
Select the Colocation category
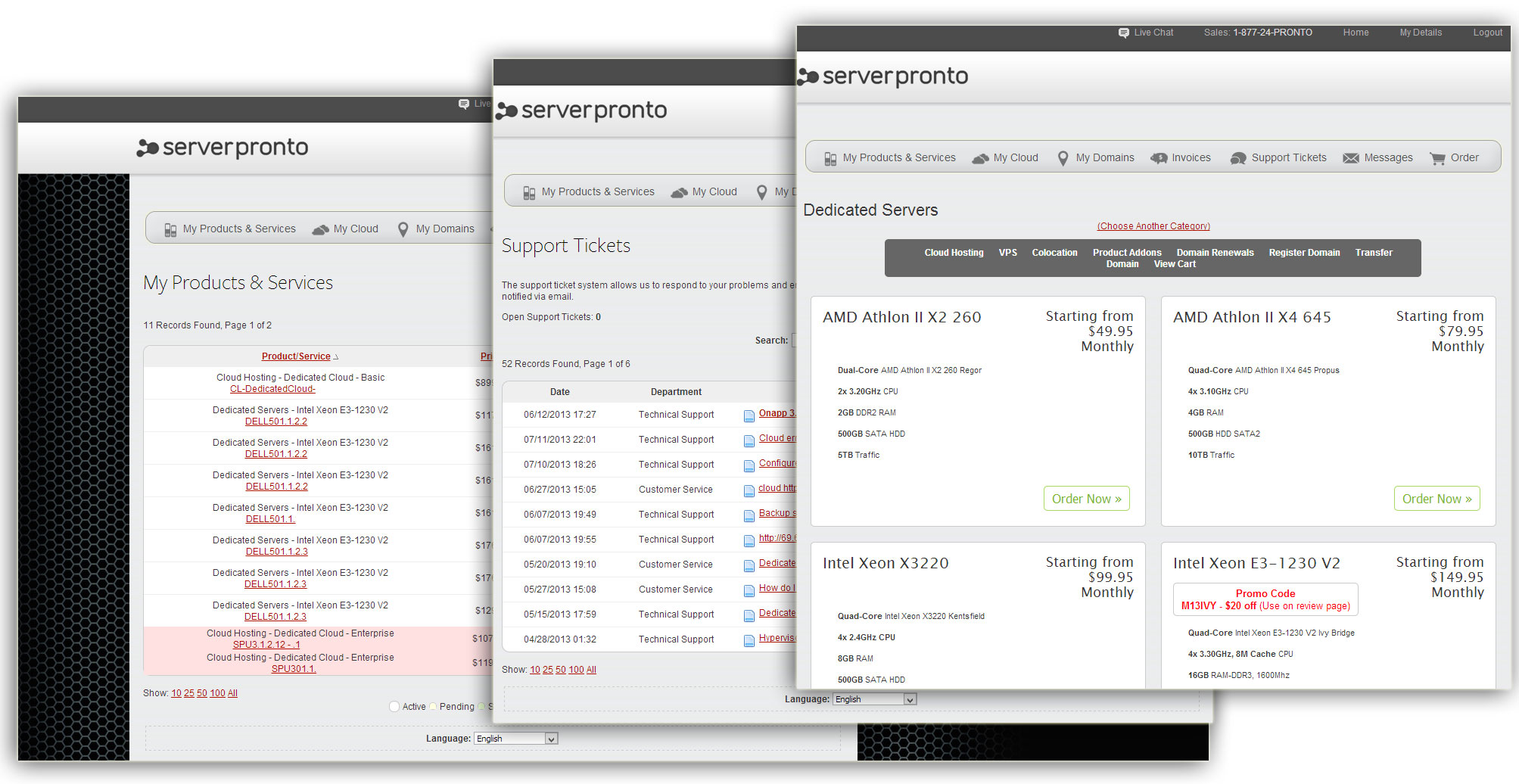coord(1054,253)
